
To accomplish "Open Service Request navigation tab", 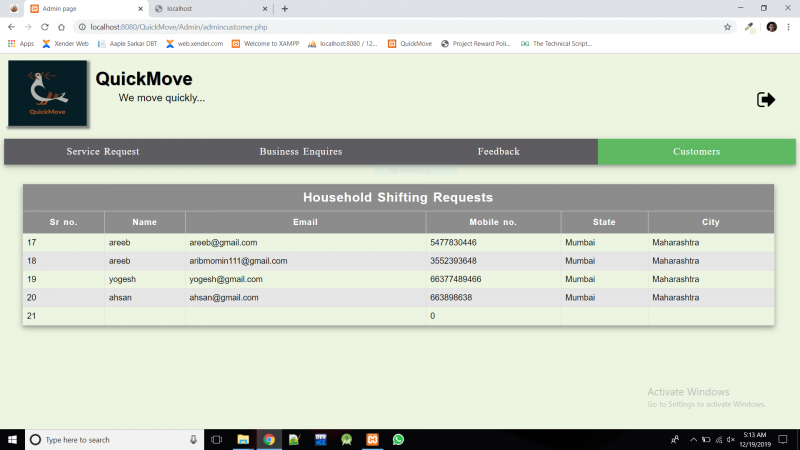I will (x=103, y=152).
